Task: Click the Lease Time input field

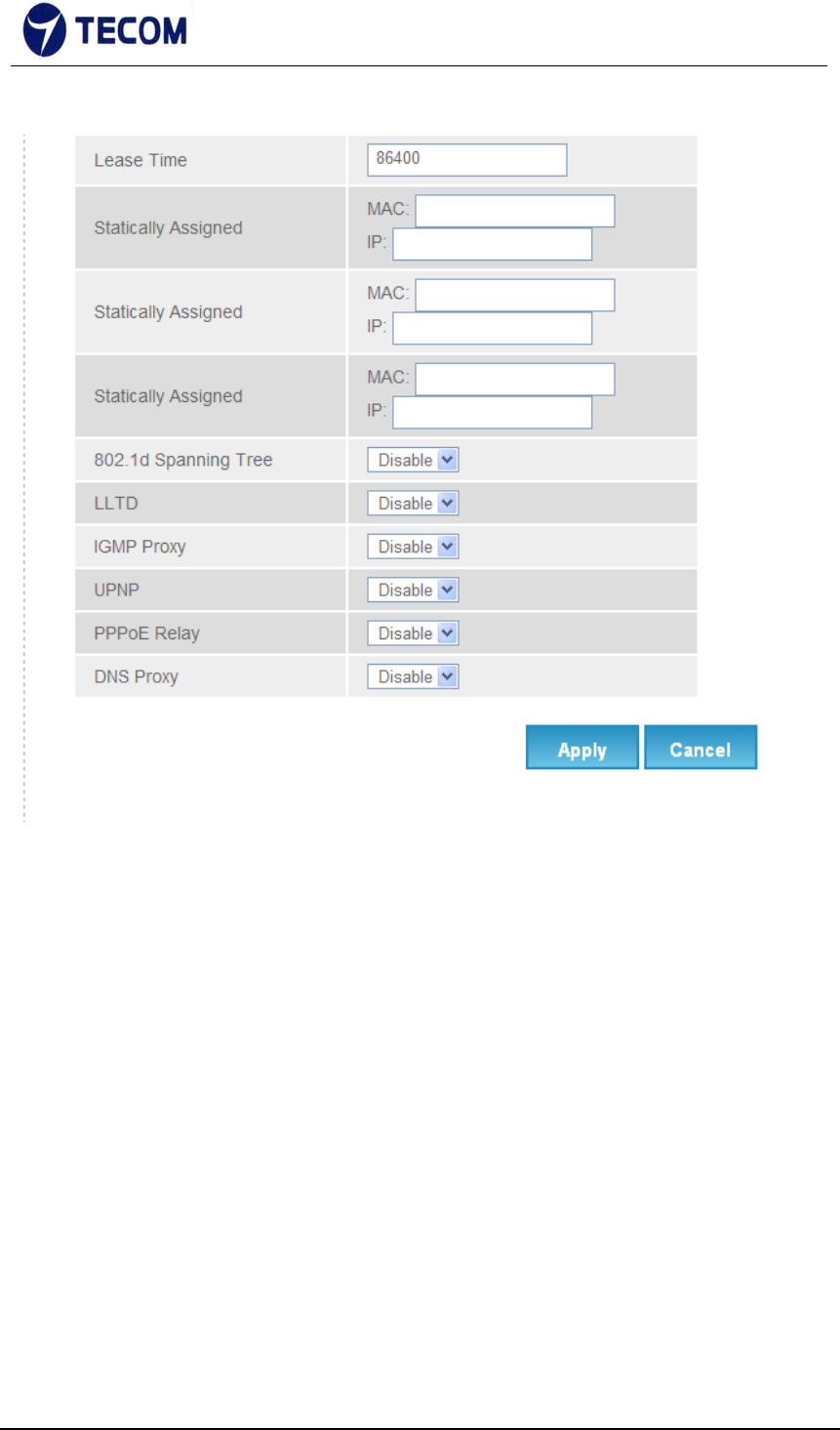Action: pyautogui.click(x=467, y=160)
